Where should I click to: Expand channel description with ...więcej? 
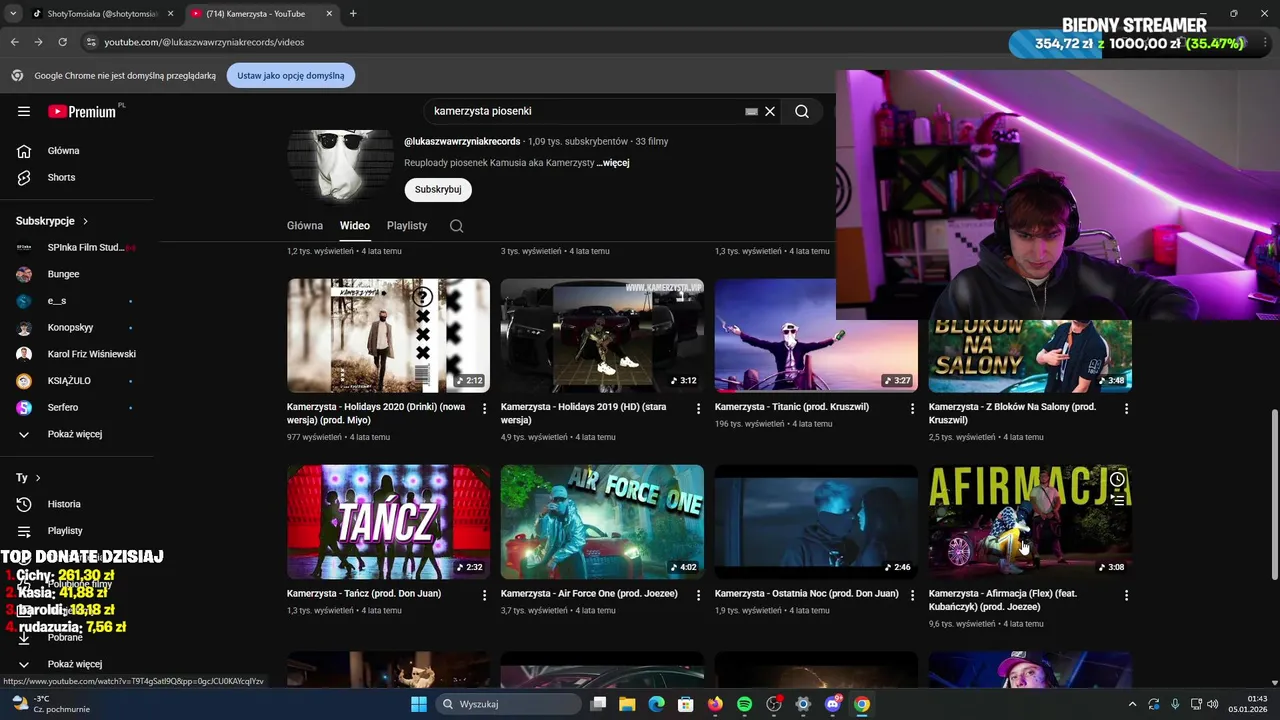click(x=613, y=163)
